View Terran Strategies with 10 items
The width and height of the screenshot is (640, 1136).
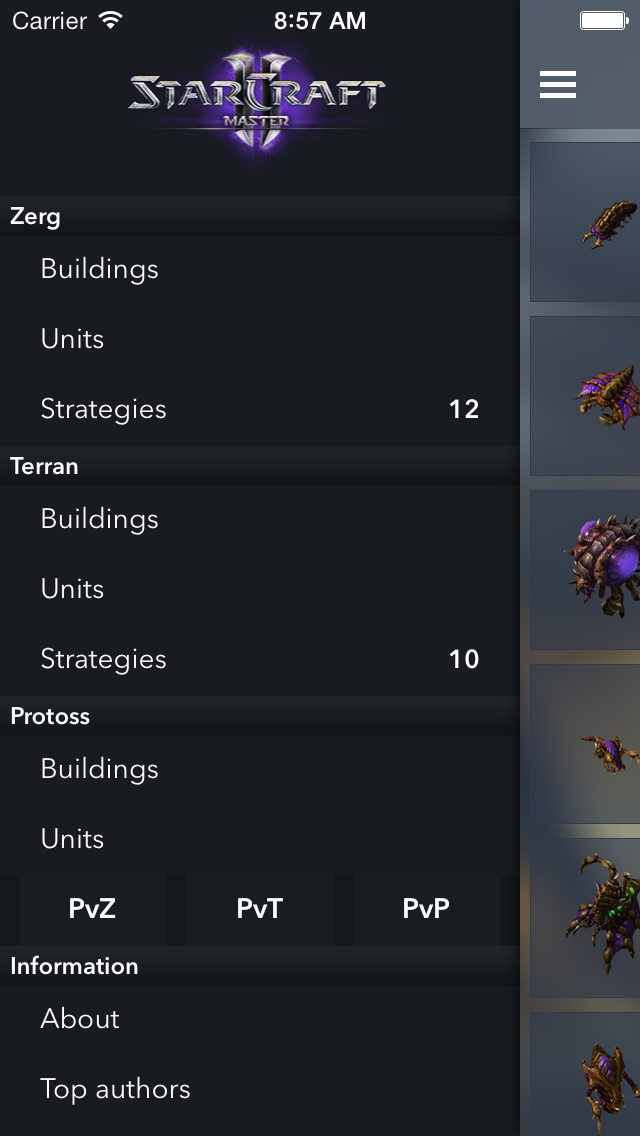[x=104, y=659]
